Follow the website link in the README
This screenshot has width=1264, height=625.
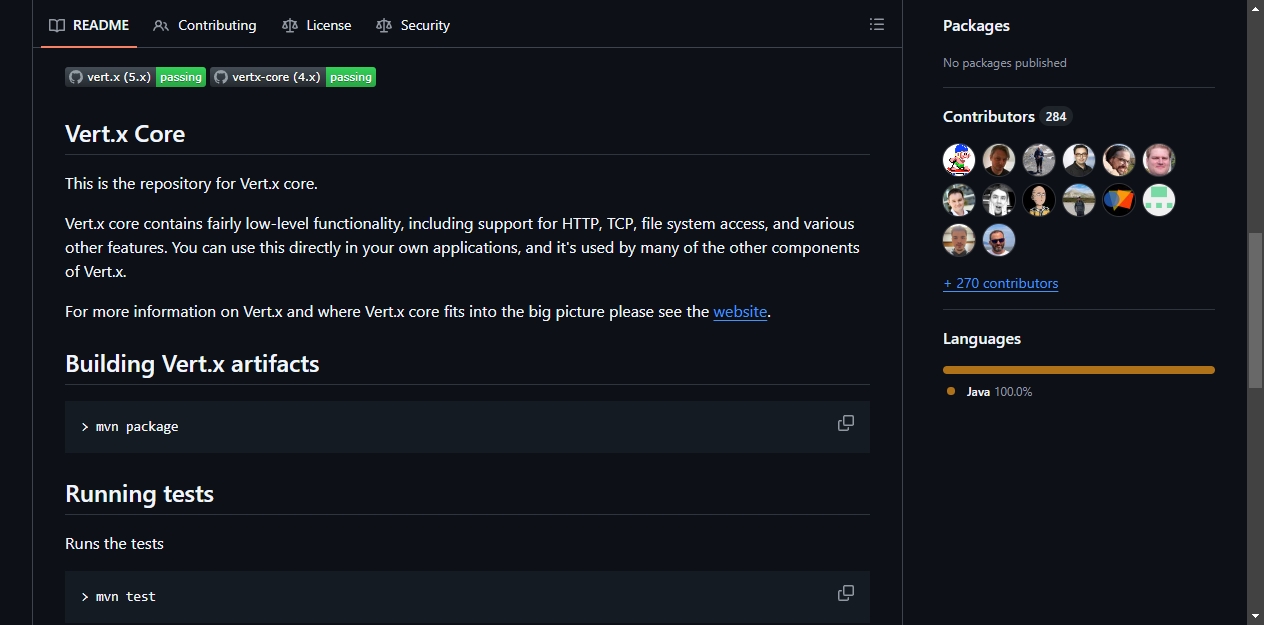[x=740, y=311]
